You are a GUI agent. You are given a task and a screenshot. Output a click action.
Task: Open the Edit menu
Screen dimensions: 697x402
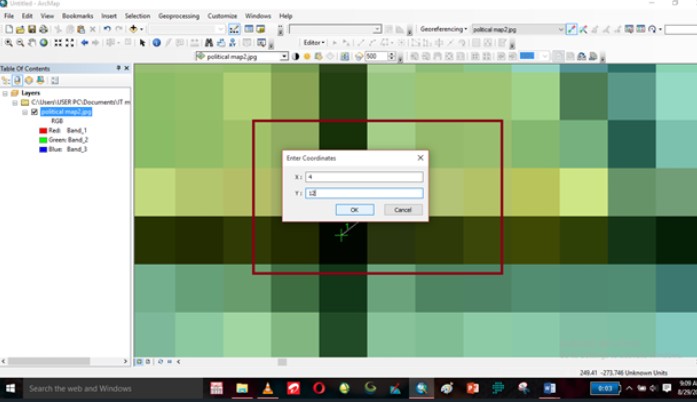(x=27, y=16)
